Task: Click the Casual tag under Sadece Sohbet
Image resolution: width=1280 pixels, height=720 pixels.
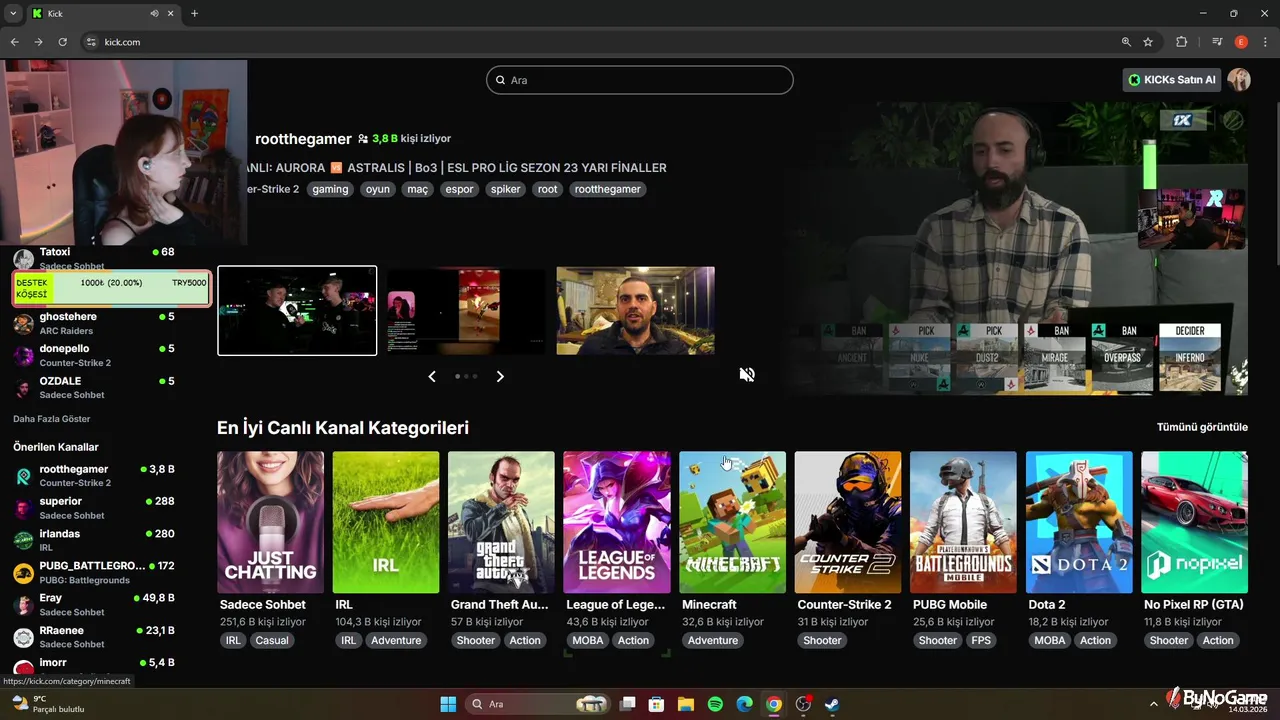Action: (x=272, y=640)
